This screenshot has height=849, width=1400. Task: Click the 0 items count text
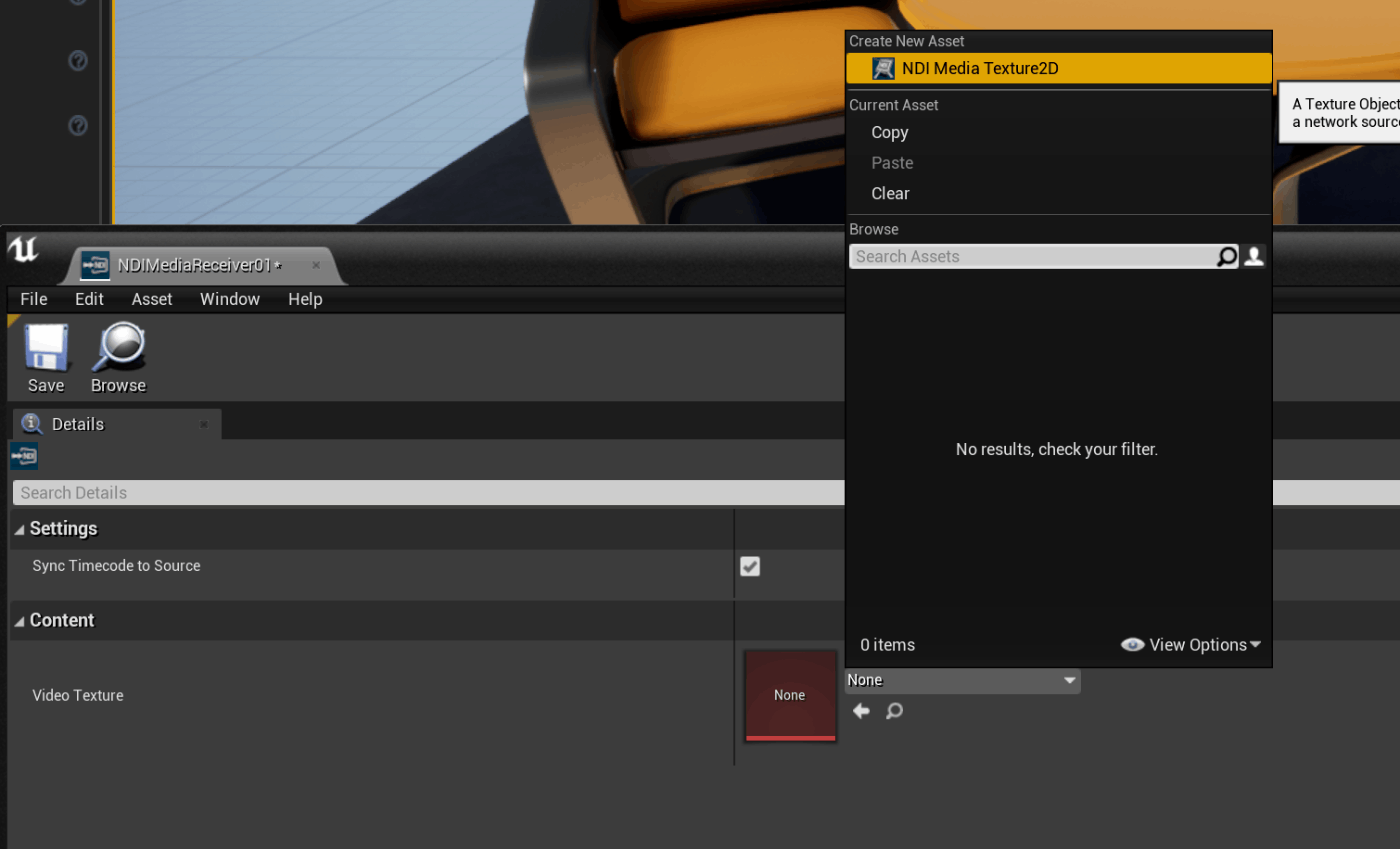click(x=887, y=645)
